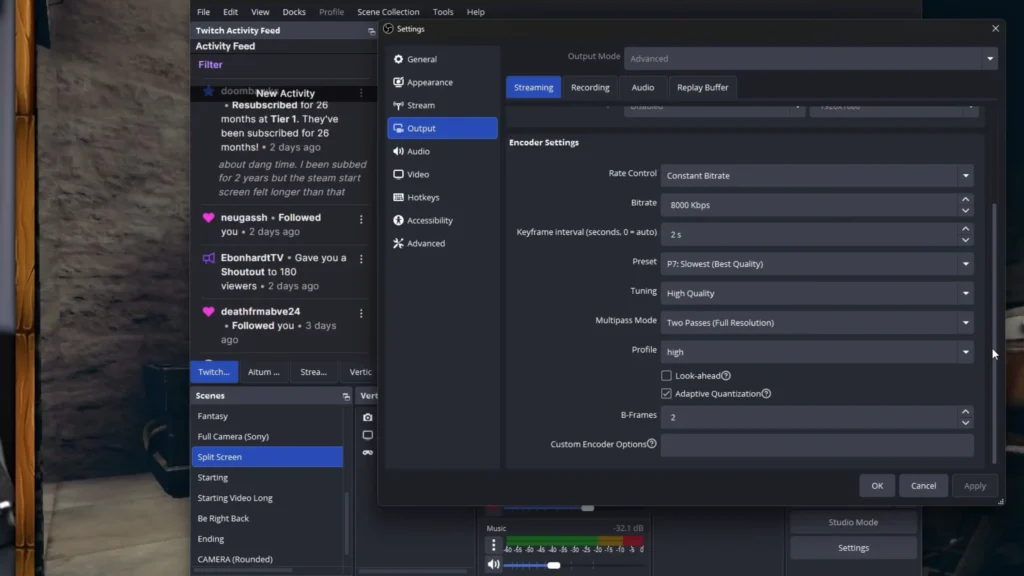Open the Tuning dropdown
Screen dimensions: 1024x576
point(817,293)
